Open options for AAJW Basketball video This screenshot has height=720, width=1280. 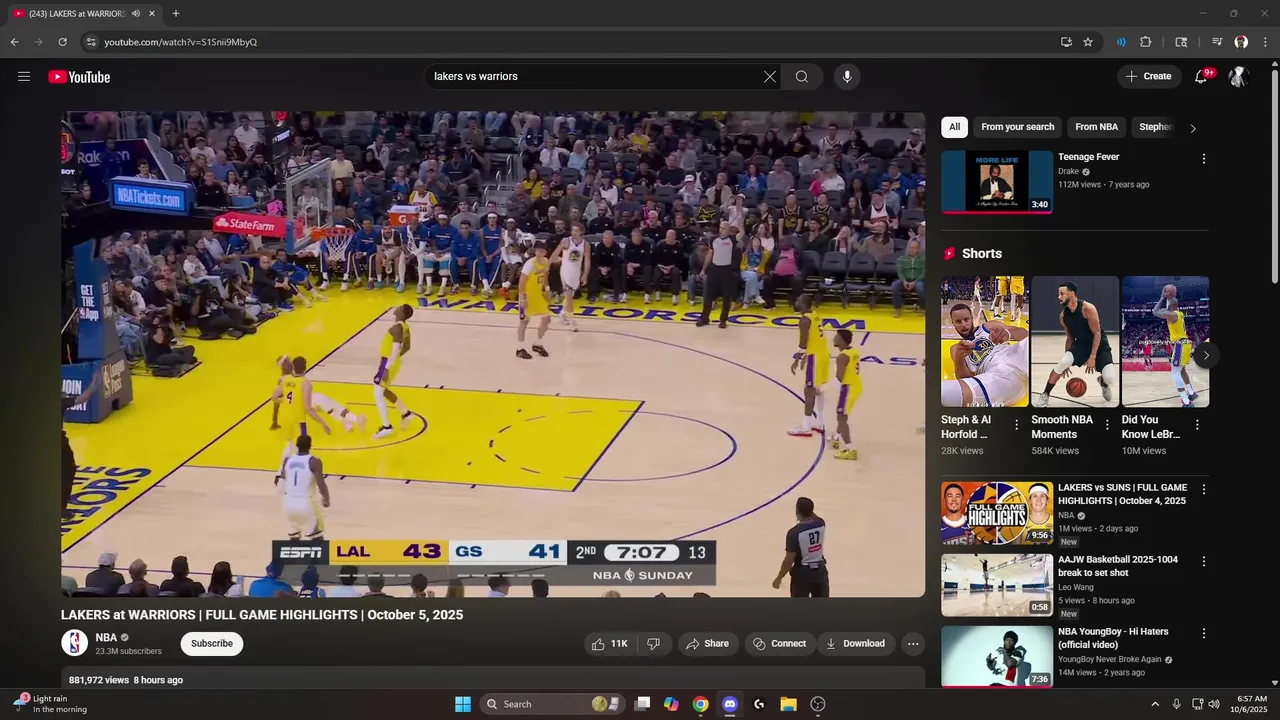coord(1204,562)
